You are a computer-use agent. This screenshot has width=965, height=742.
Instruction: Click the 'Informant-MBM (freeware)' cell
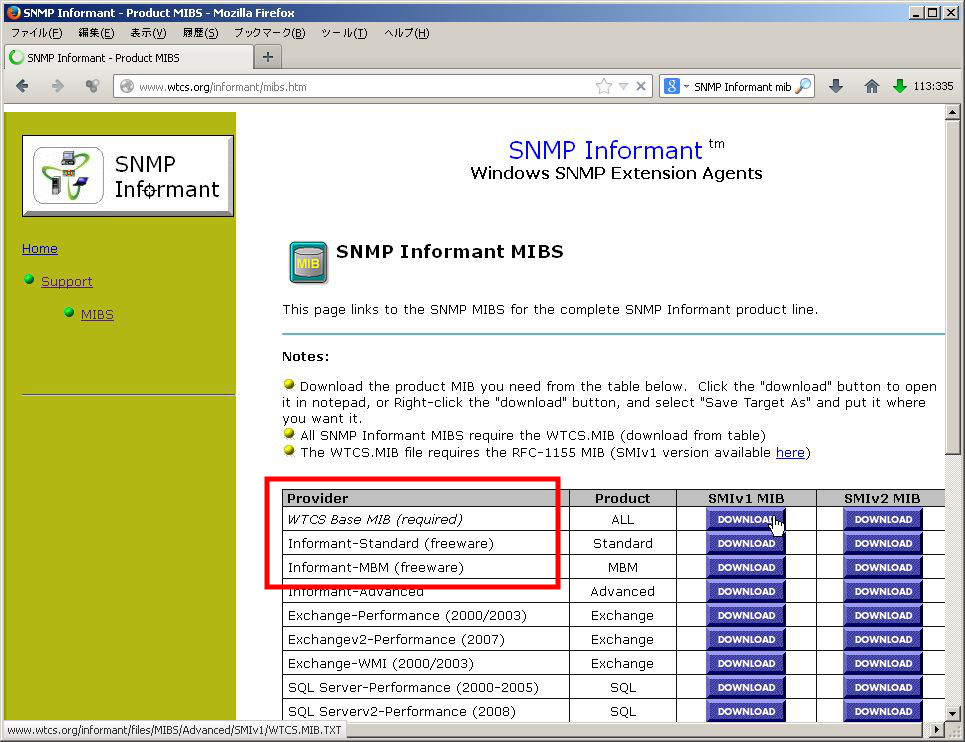(425, 567)
